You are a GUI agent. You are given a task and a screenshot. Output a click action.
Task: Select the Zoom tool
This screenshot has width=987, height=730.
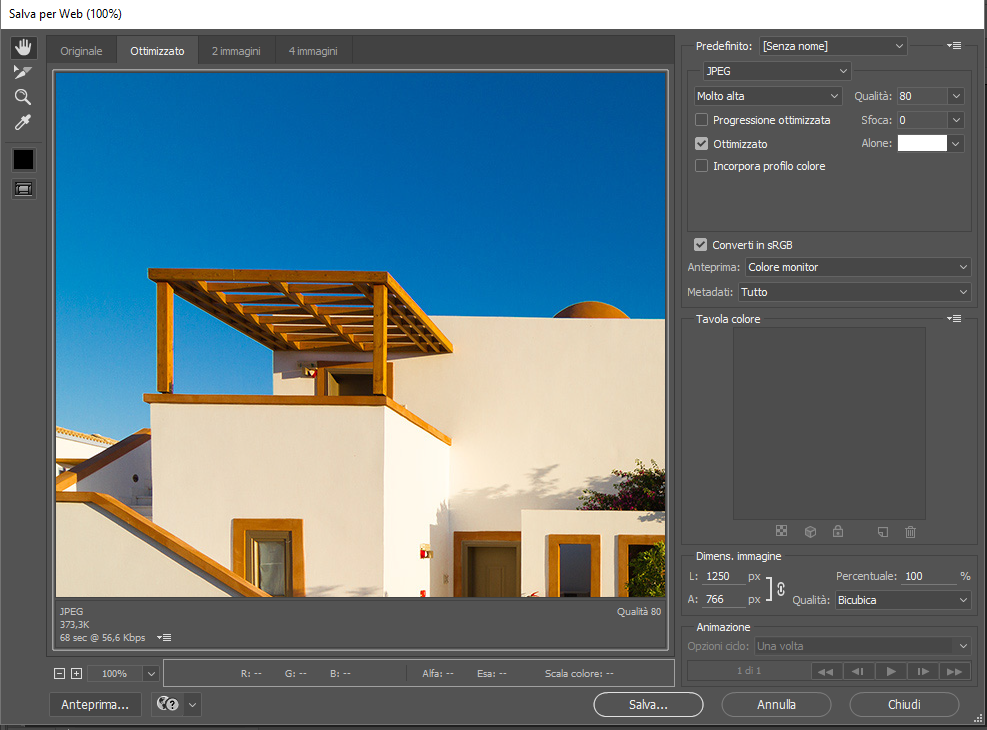[22, 97]
